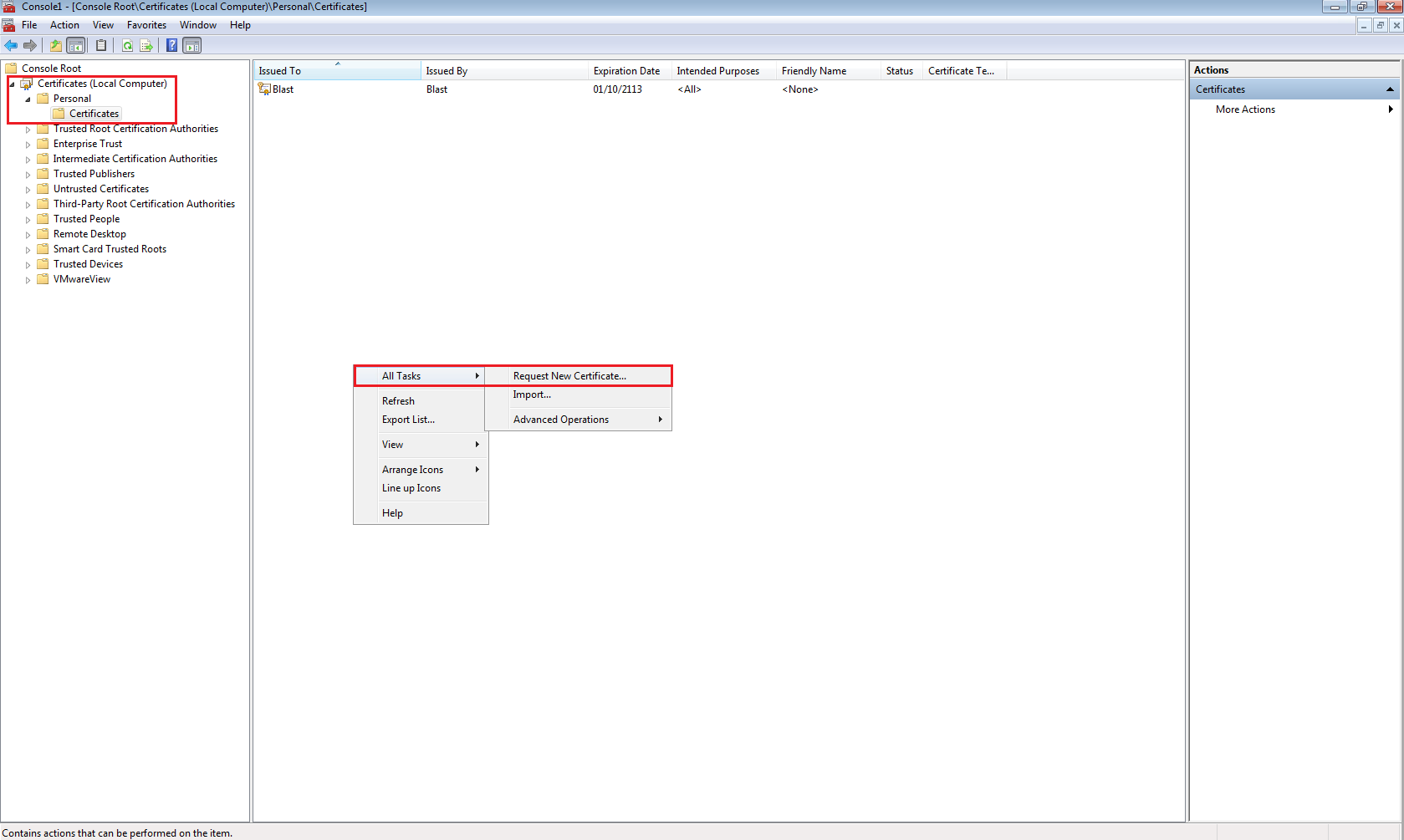Toggle Show/Hide Action Pane button
1404x840 pixels.
pos(192,45)
